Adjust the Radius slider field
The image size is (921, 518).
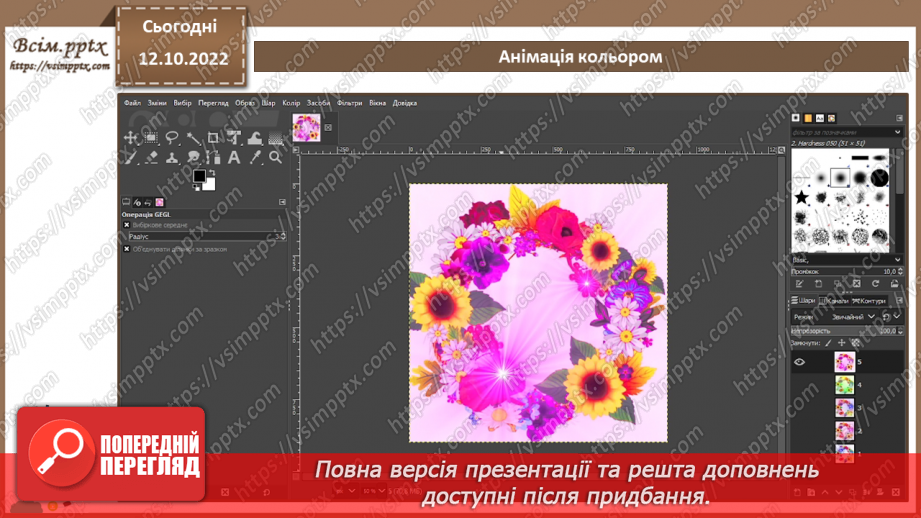pos(207,236)
